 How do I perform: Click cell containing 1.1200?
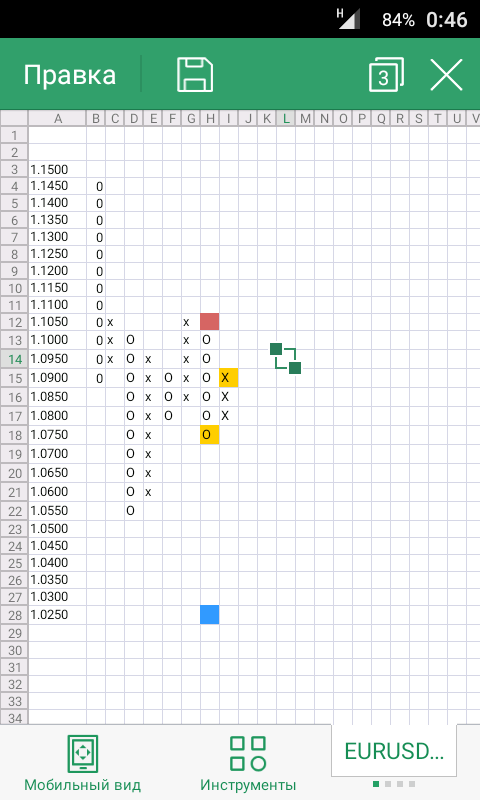58,271
